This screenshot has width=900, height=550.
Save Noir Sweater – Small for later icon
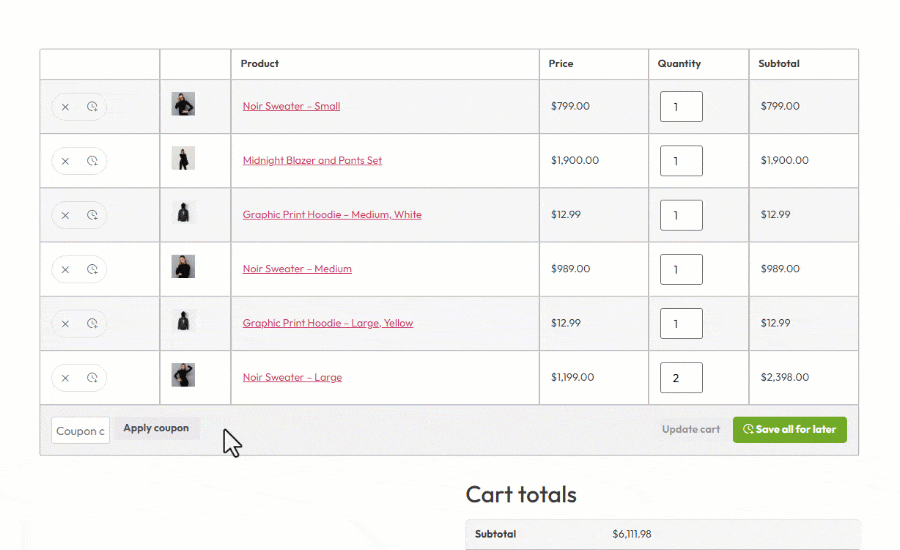(x=92, y=106)
